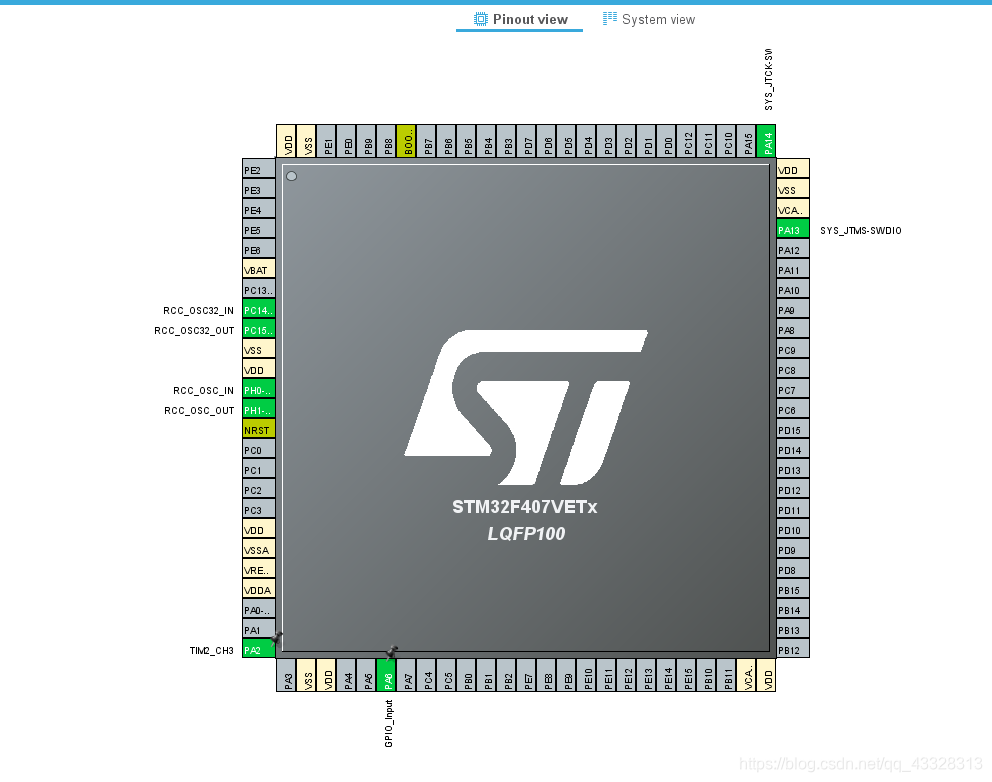This screenshot has width=992, height=782.
Task: Open available signals for pin PE2
Action: pos(257,168)
